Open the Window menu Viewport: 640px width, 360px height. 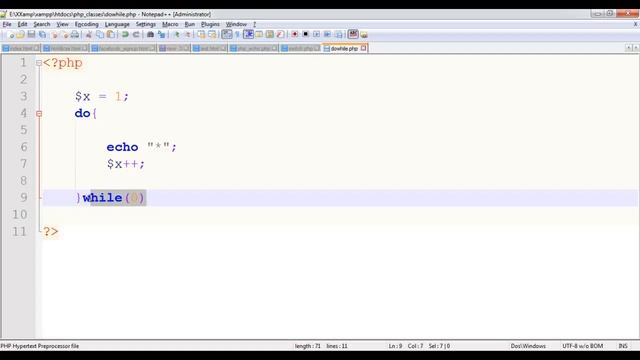click(236, 24)
